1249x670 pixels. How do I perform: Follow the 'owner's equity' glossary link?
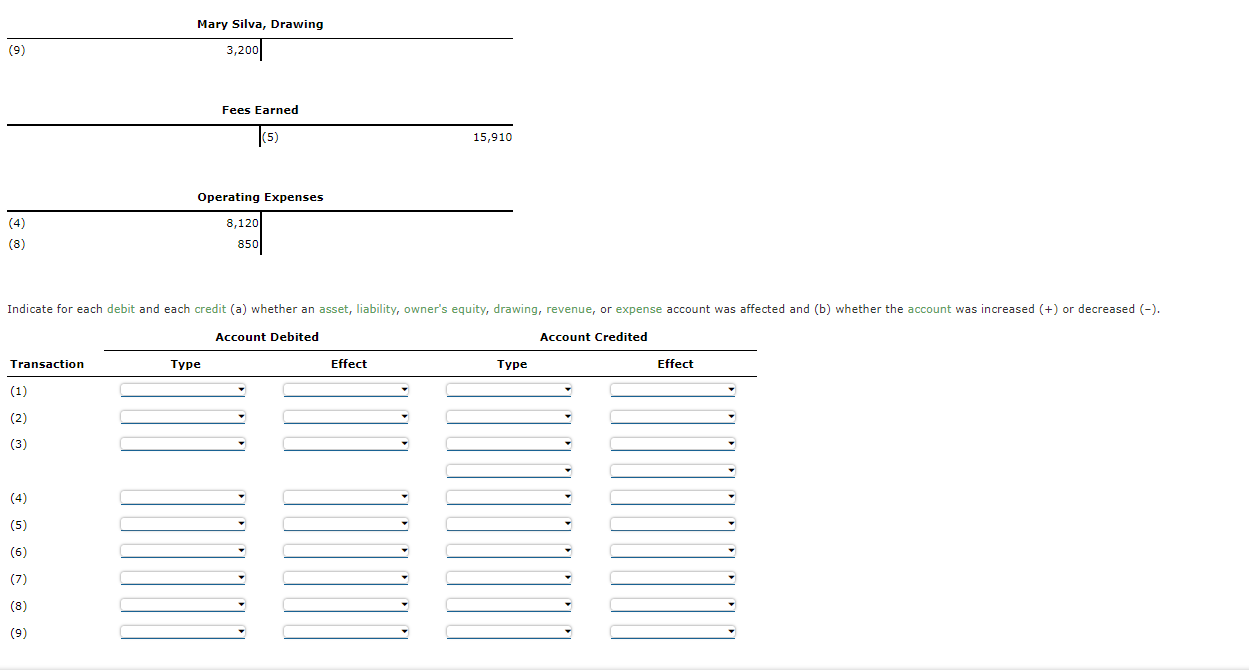445,309
